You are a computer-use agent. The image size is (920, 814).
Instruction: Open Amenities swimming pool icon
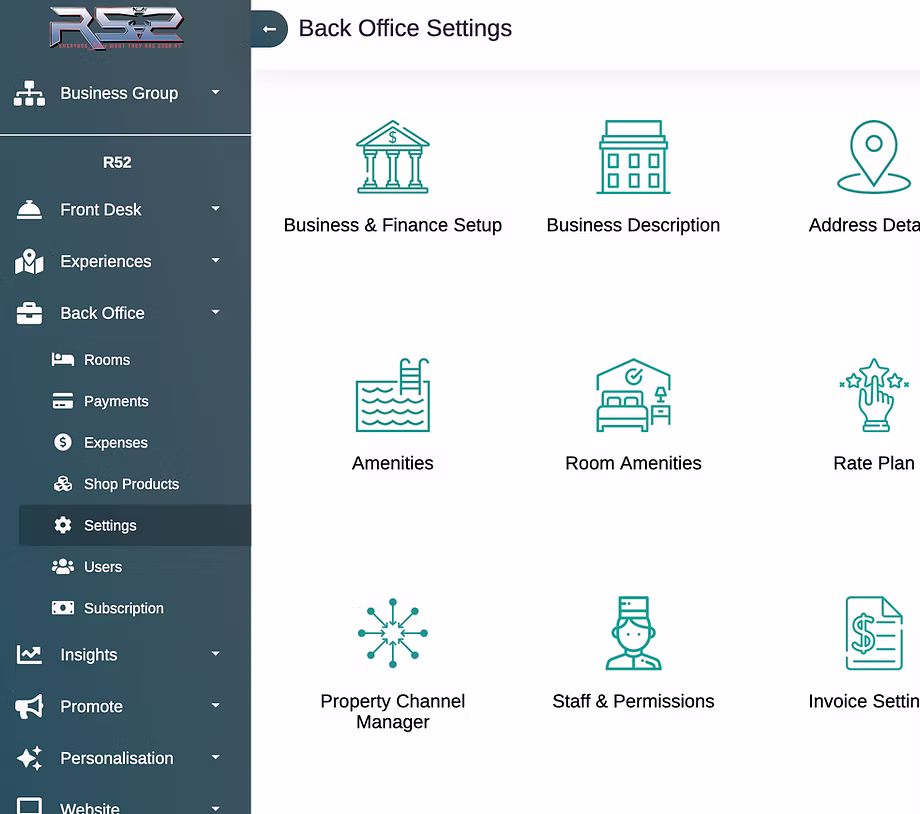(x=392, y=395)
